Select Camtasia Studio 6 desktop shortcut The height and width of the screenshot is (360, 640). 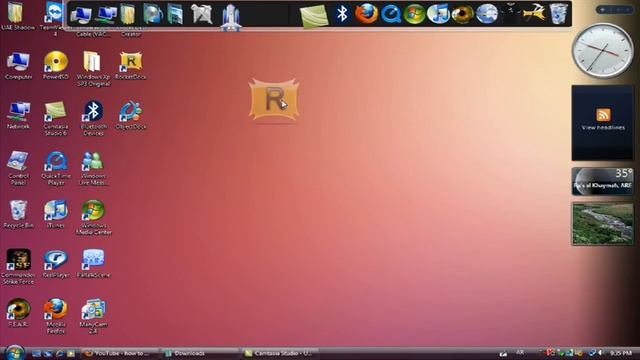click(56, 118)
